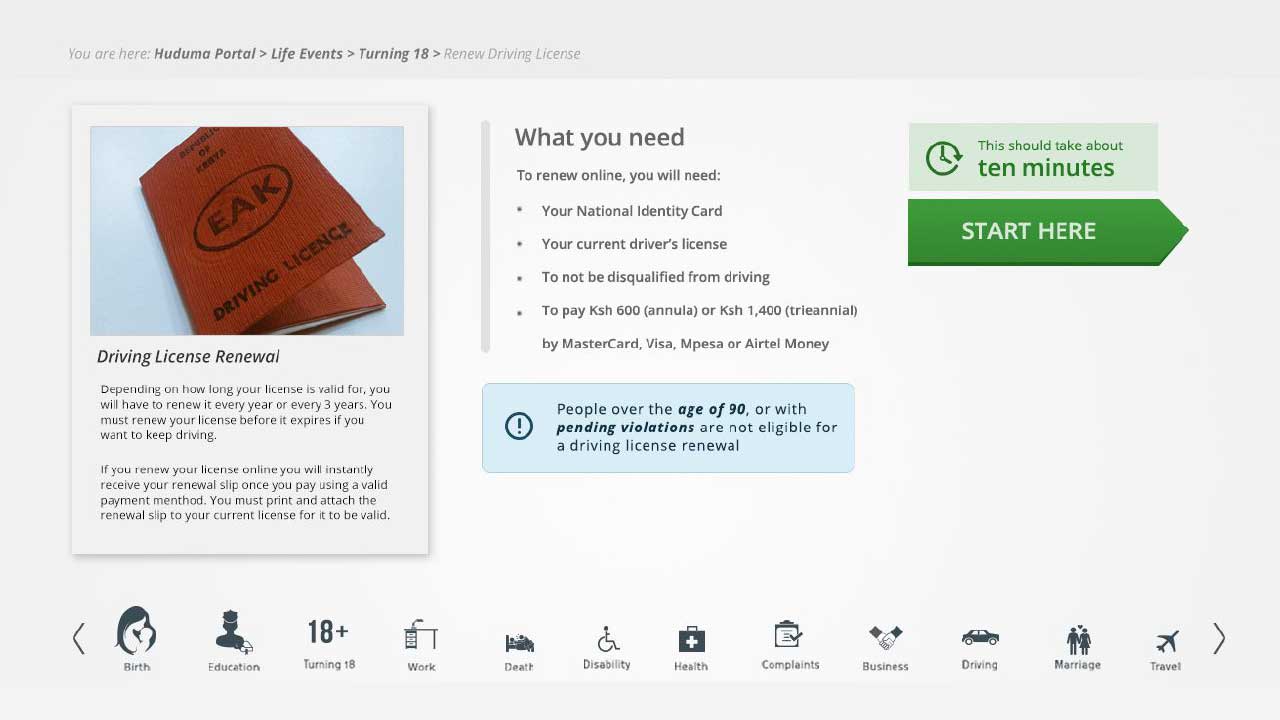Viewport: 1280px width, 720px height.
Task: Click the scrollbar beside What you need
Action: (x=485, y=236)
